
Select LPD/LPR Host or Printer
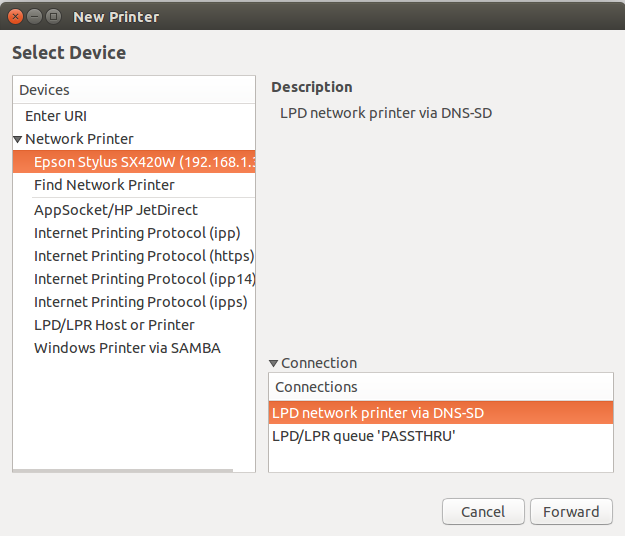(x=114, y=325)
